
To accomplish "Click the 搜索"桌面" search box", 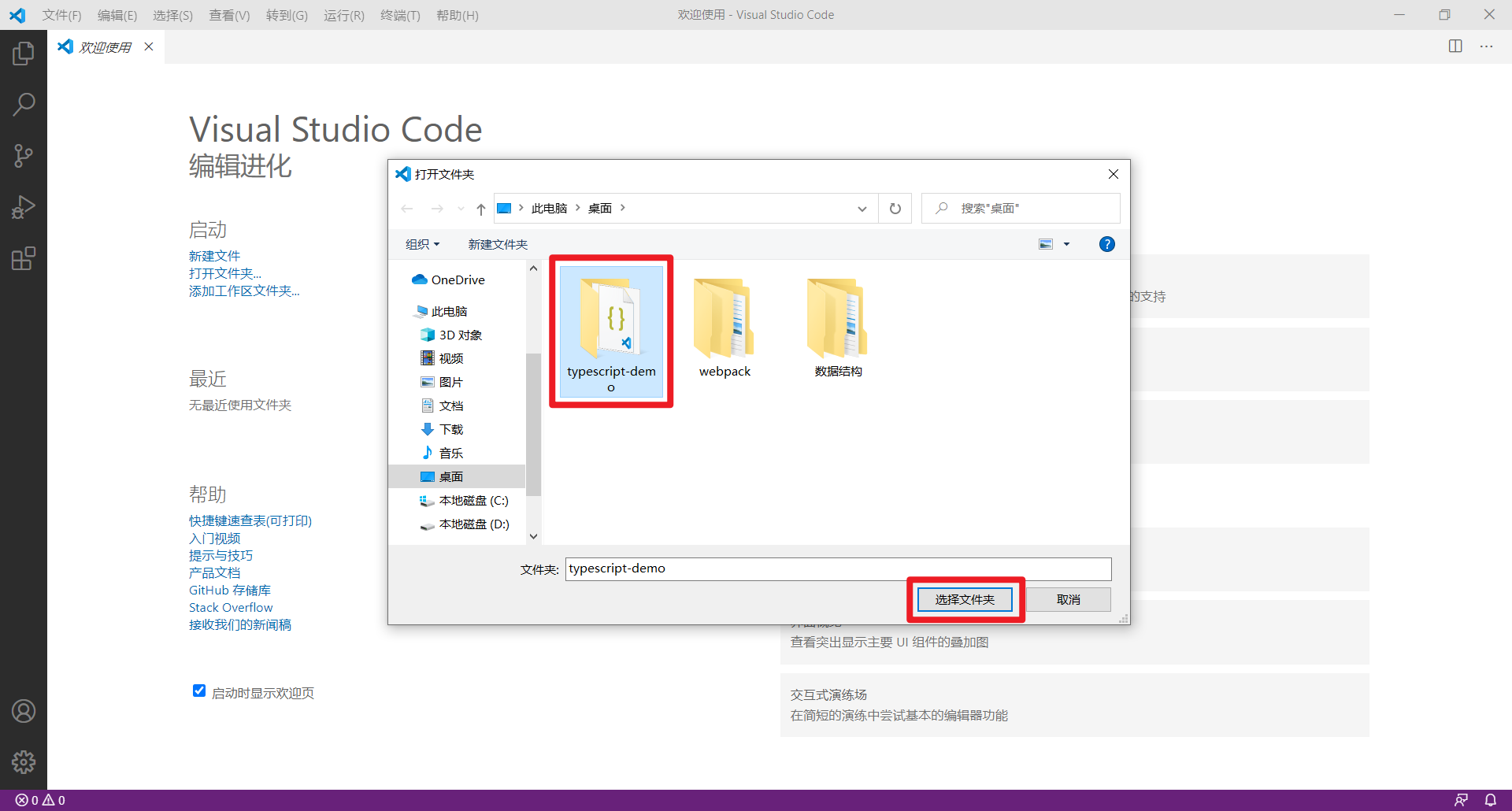I will (x=1021, y=209).
